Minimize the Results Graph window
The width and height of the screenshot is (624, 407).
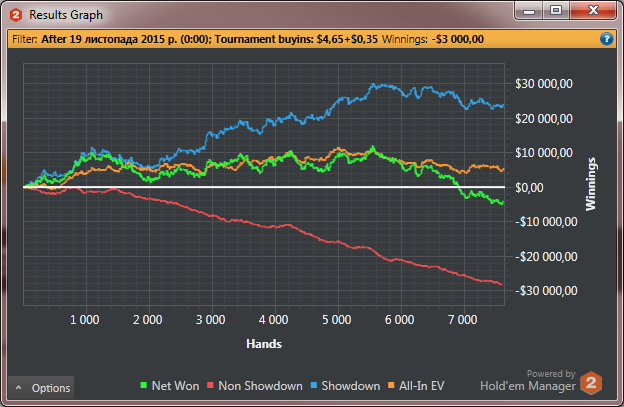529,10
